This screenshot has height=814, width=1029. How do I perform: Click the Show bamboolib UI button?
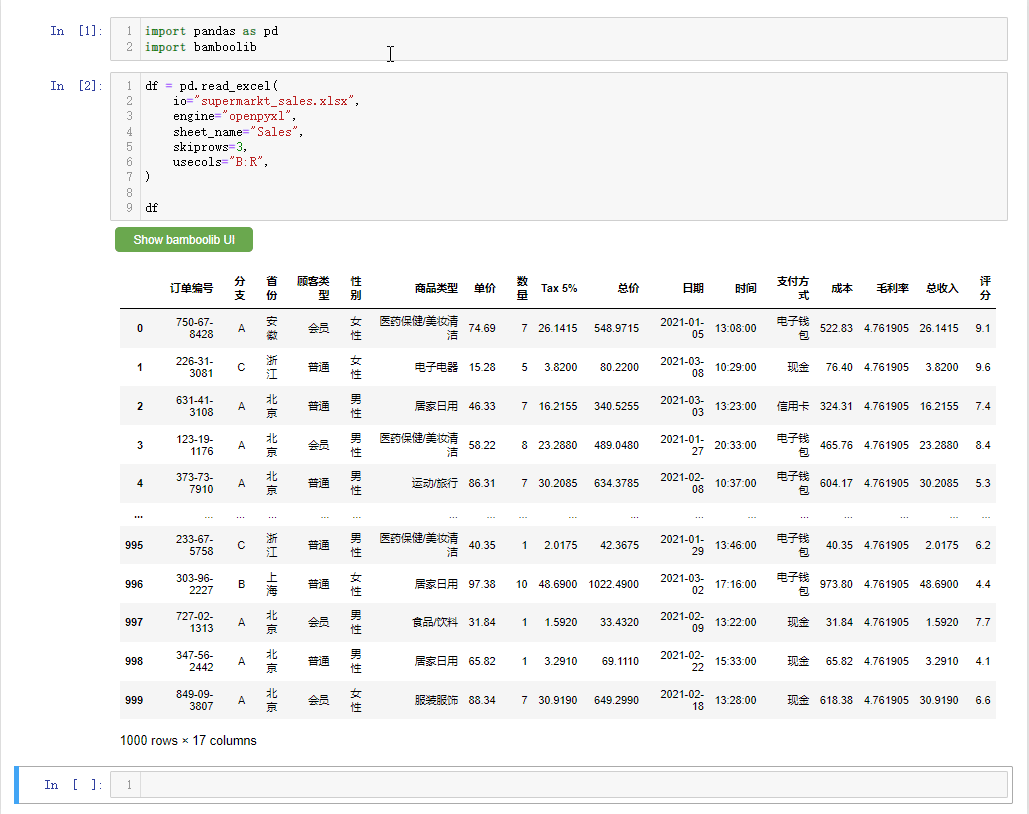pos(183,239)
